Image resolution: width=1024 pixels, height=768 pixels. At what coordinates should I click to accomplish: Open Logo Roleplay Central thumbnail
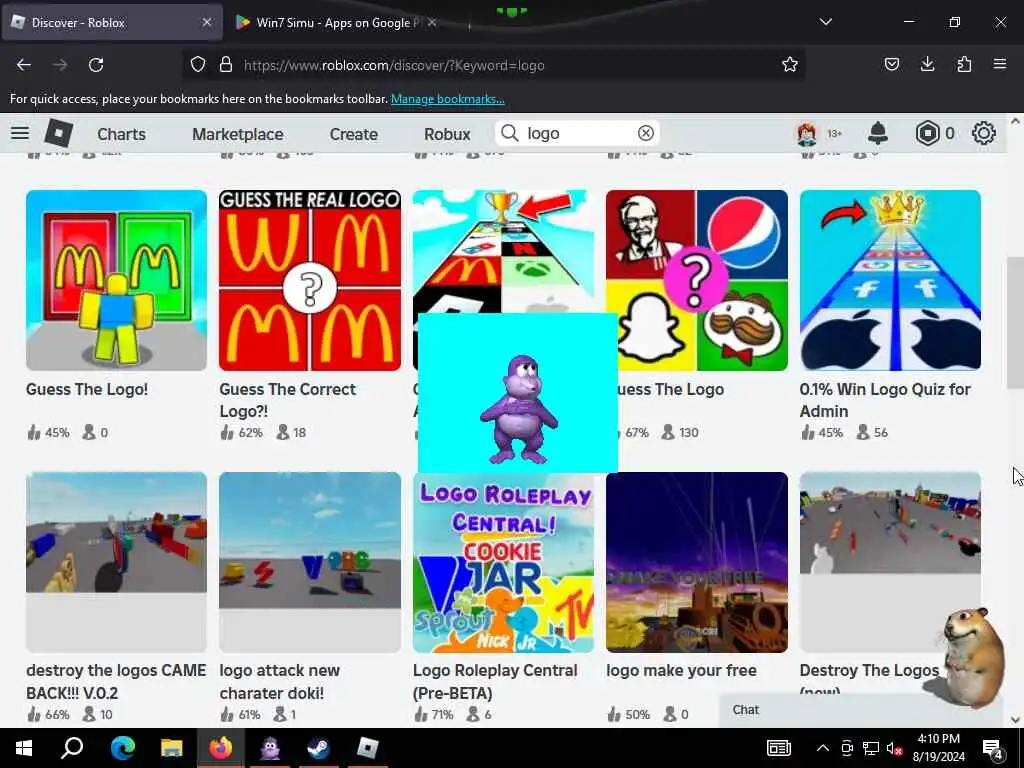[x=504, y=562]
